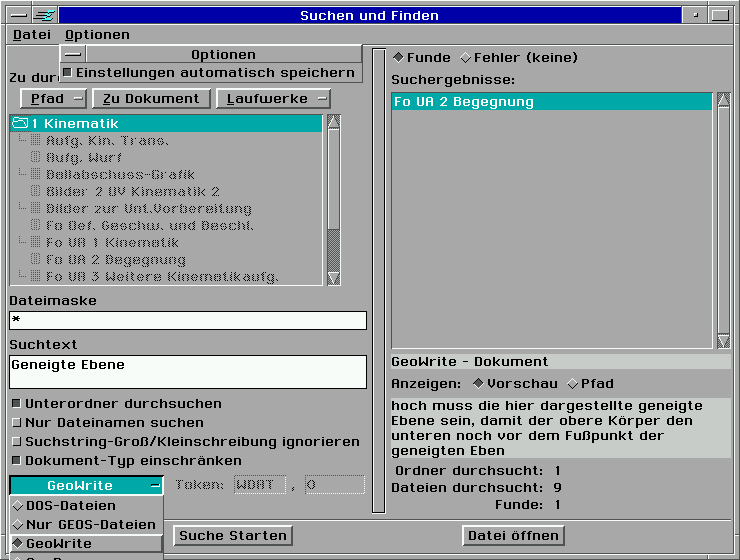Image resolution: width=740 pixels, height=560 pixels.
Task: Expand the Laufwerke dropdown
Action: pyautogui.click(x=275, y=99)
